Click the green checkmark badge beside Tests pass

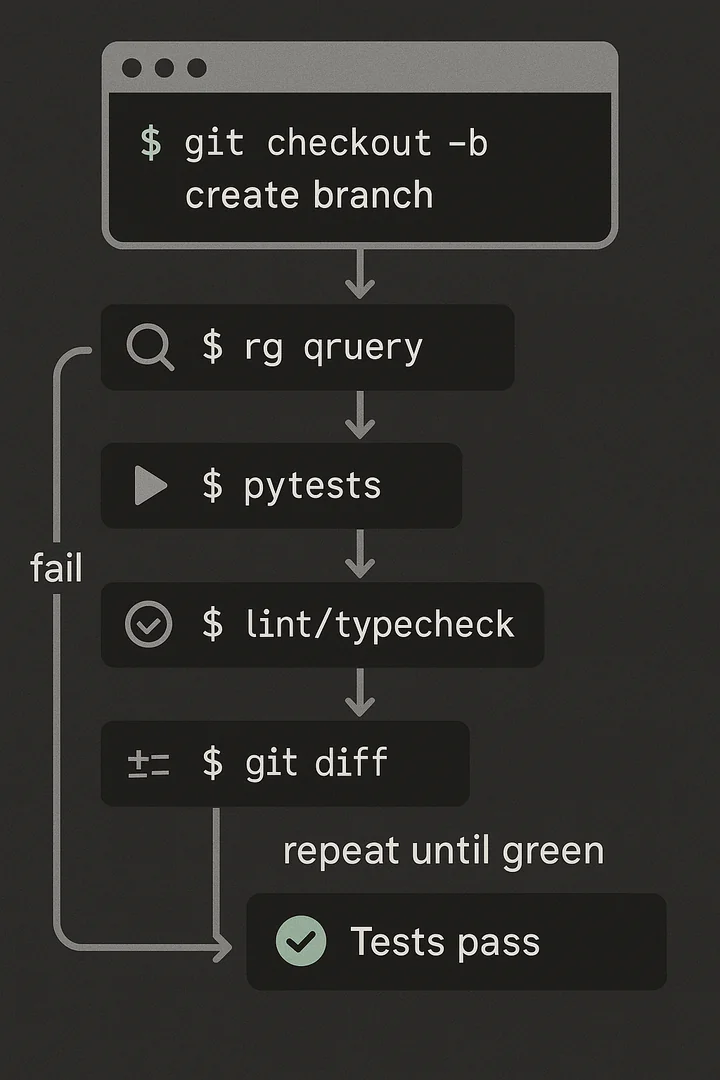(x=301, y=941)
